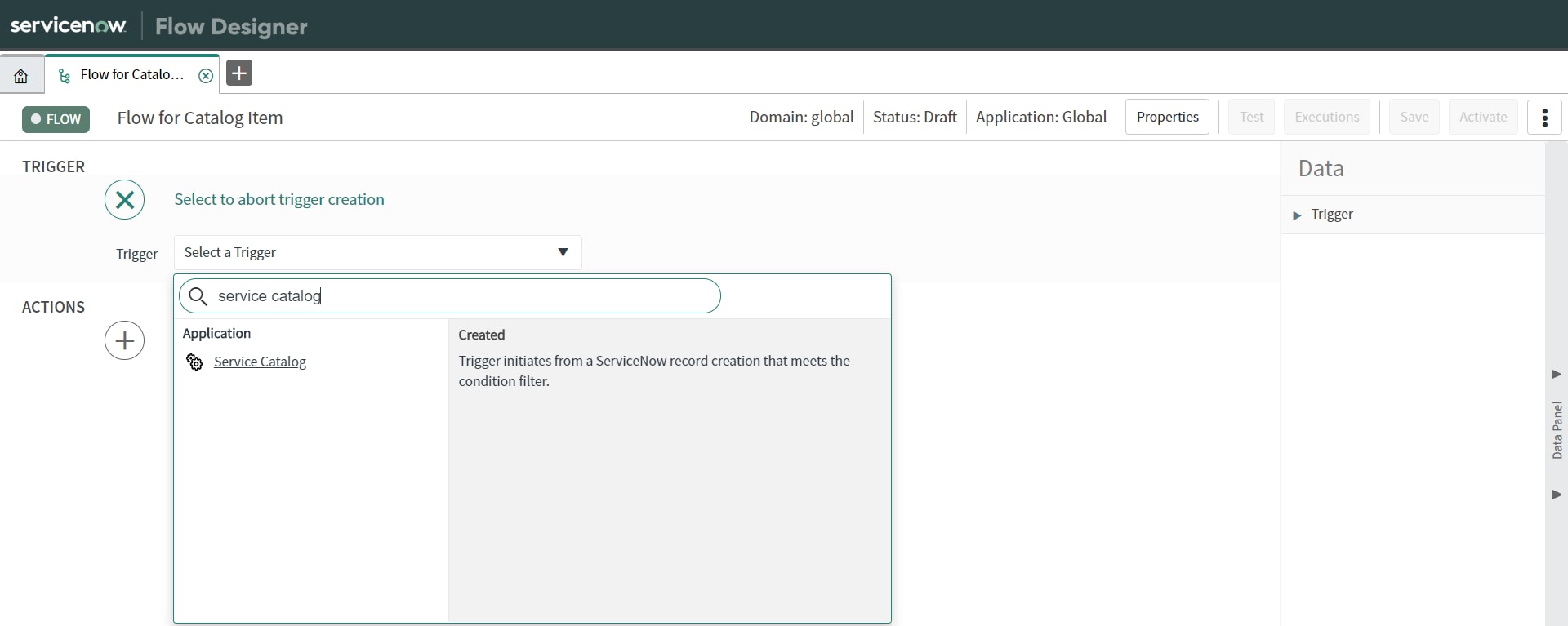Viewport: 1568px width, 626px height.
Task: Click the FLOW badge
Action: pos(56,119)
